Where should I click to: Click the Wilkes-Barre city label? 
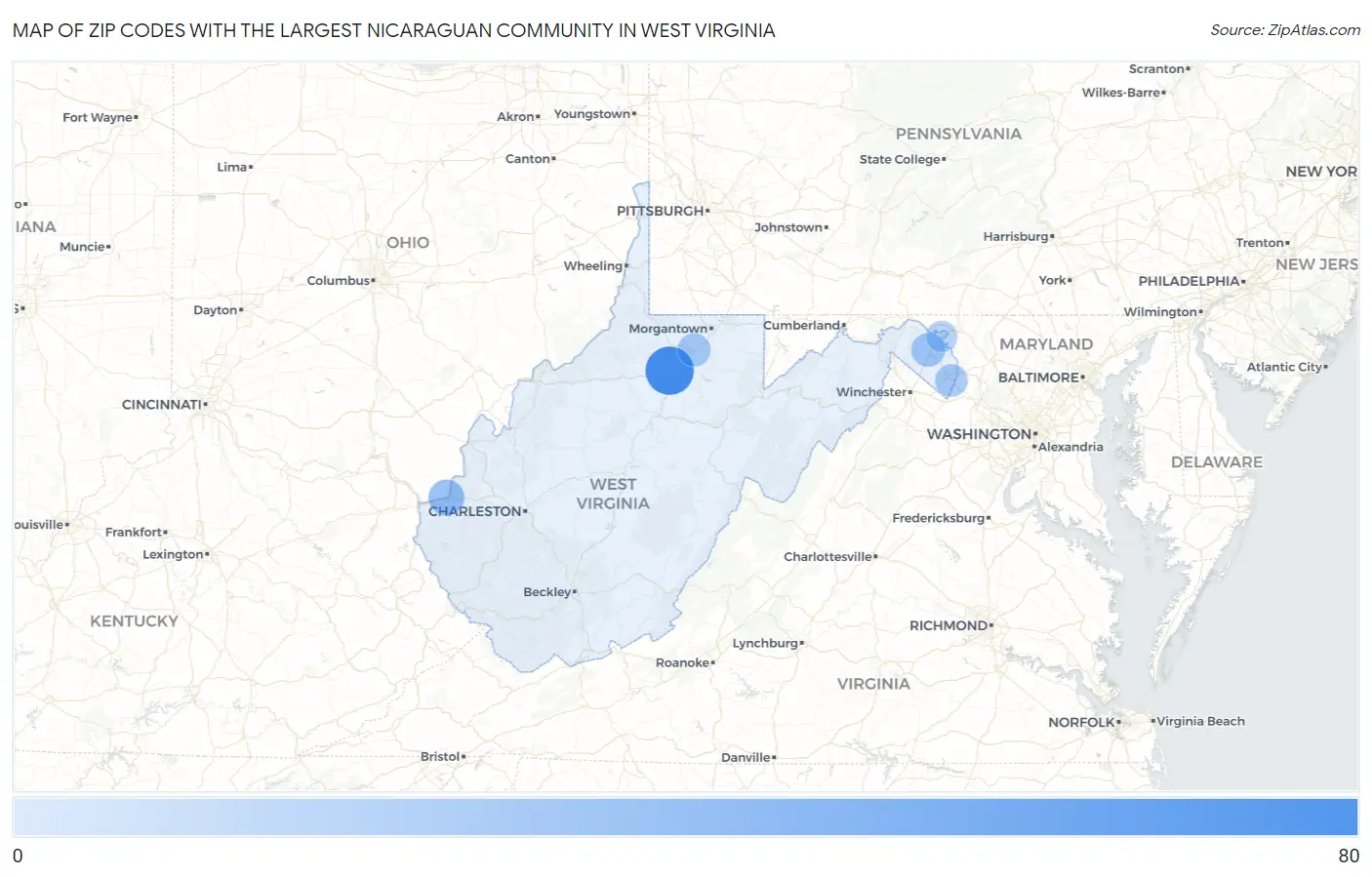(x=1121, y=93)
